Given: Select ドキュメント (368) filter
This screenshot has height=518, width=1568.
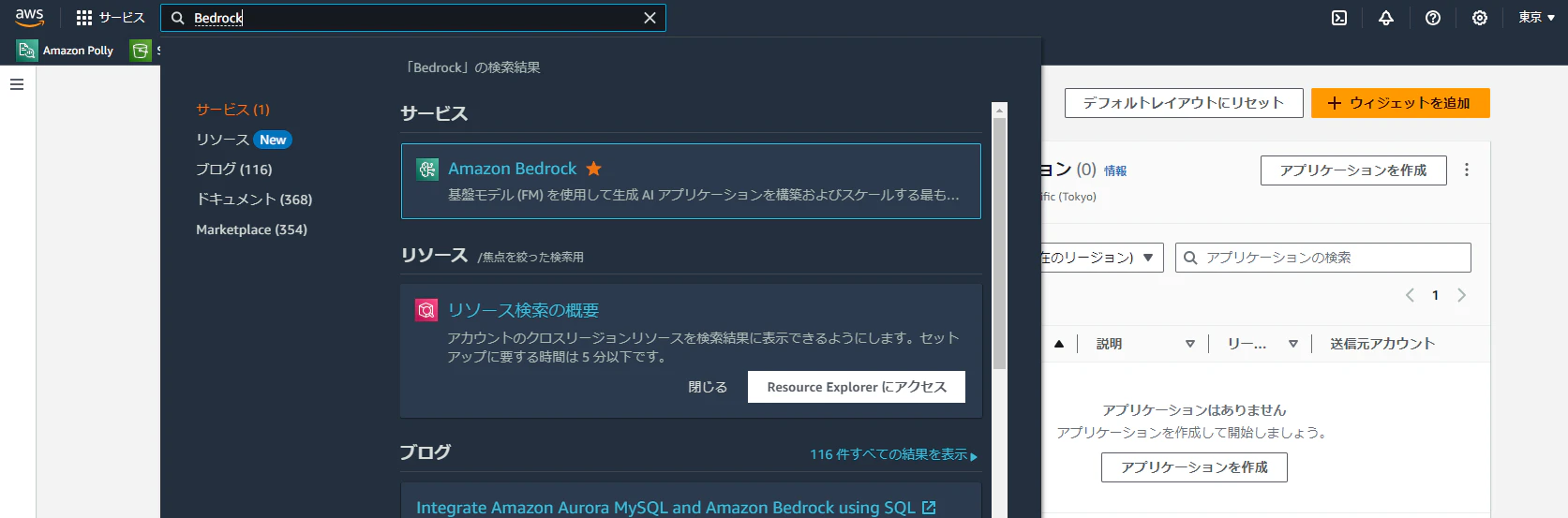Looking at the screenshot, I should [254, 200].
